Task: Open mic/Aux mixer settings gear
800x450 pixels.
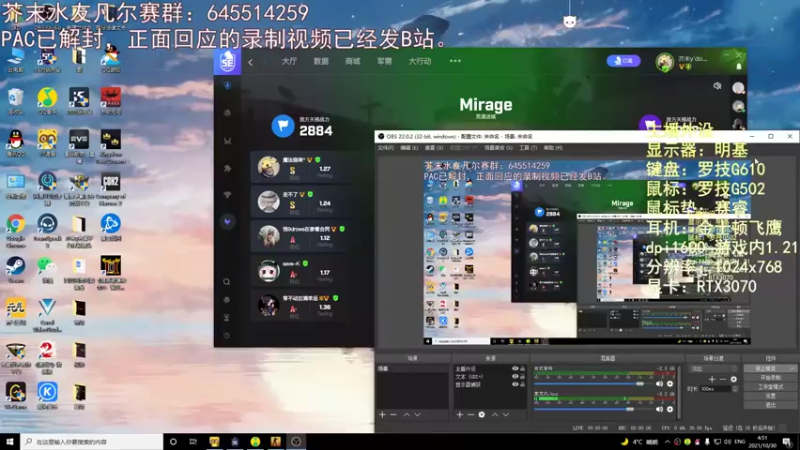Action: tap(670, 409)
